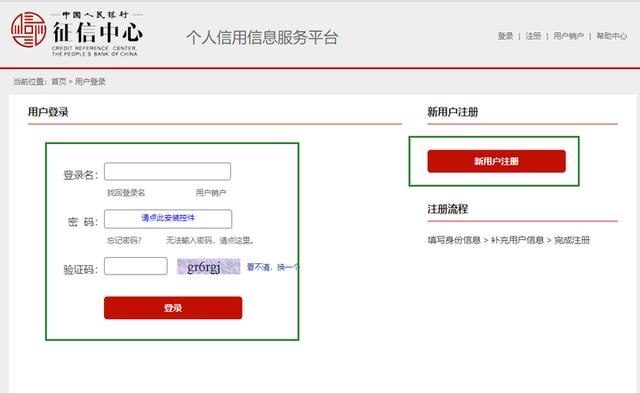Open 注册 in the top navigation
Image resolution: width=640 pixels, height=393 pixels.
[533, 36]
